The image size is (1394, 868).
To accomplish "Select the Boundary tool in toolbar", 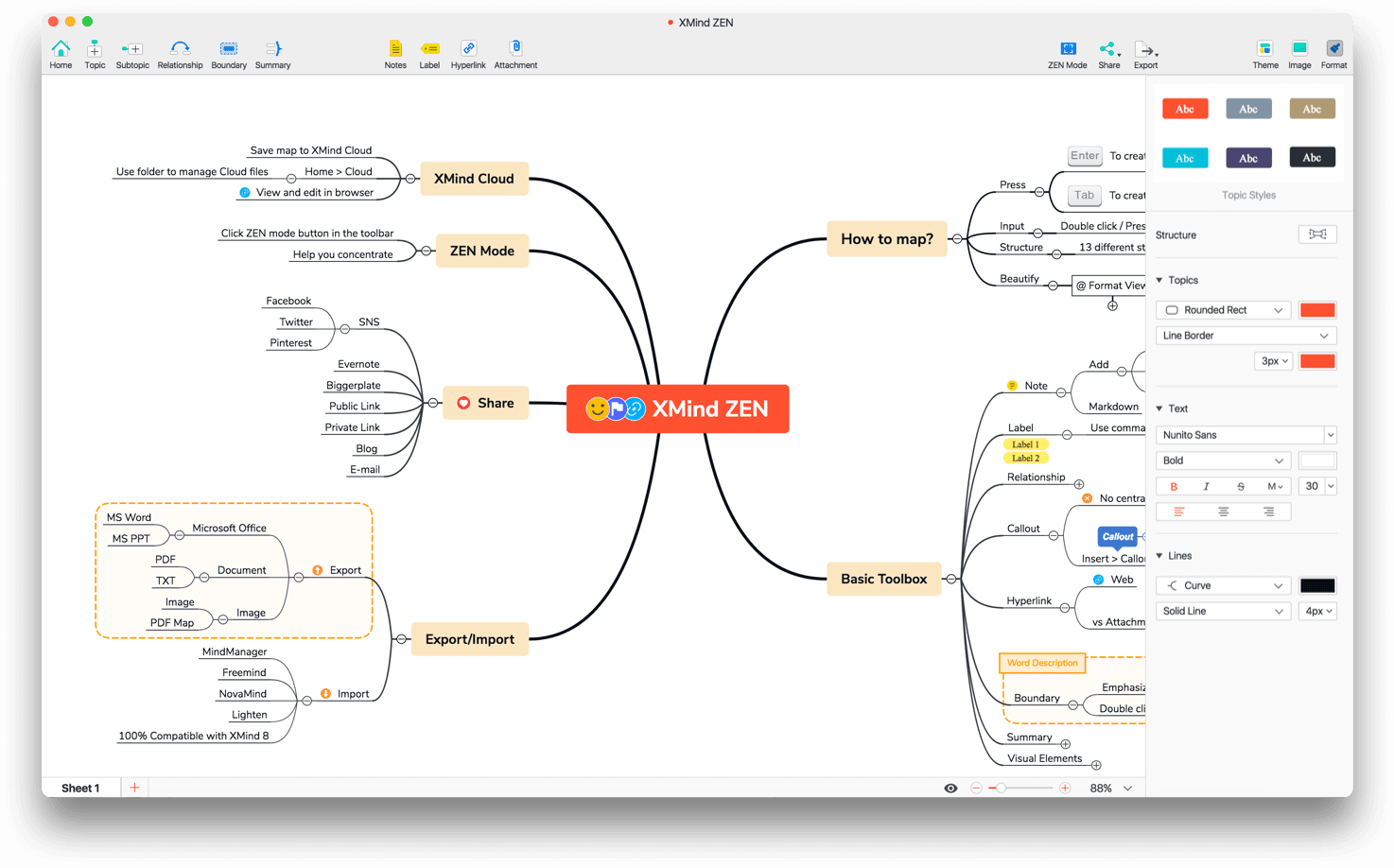I will click(x=229, y=49).
